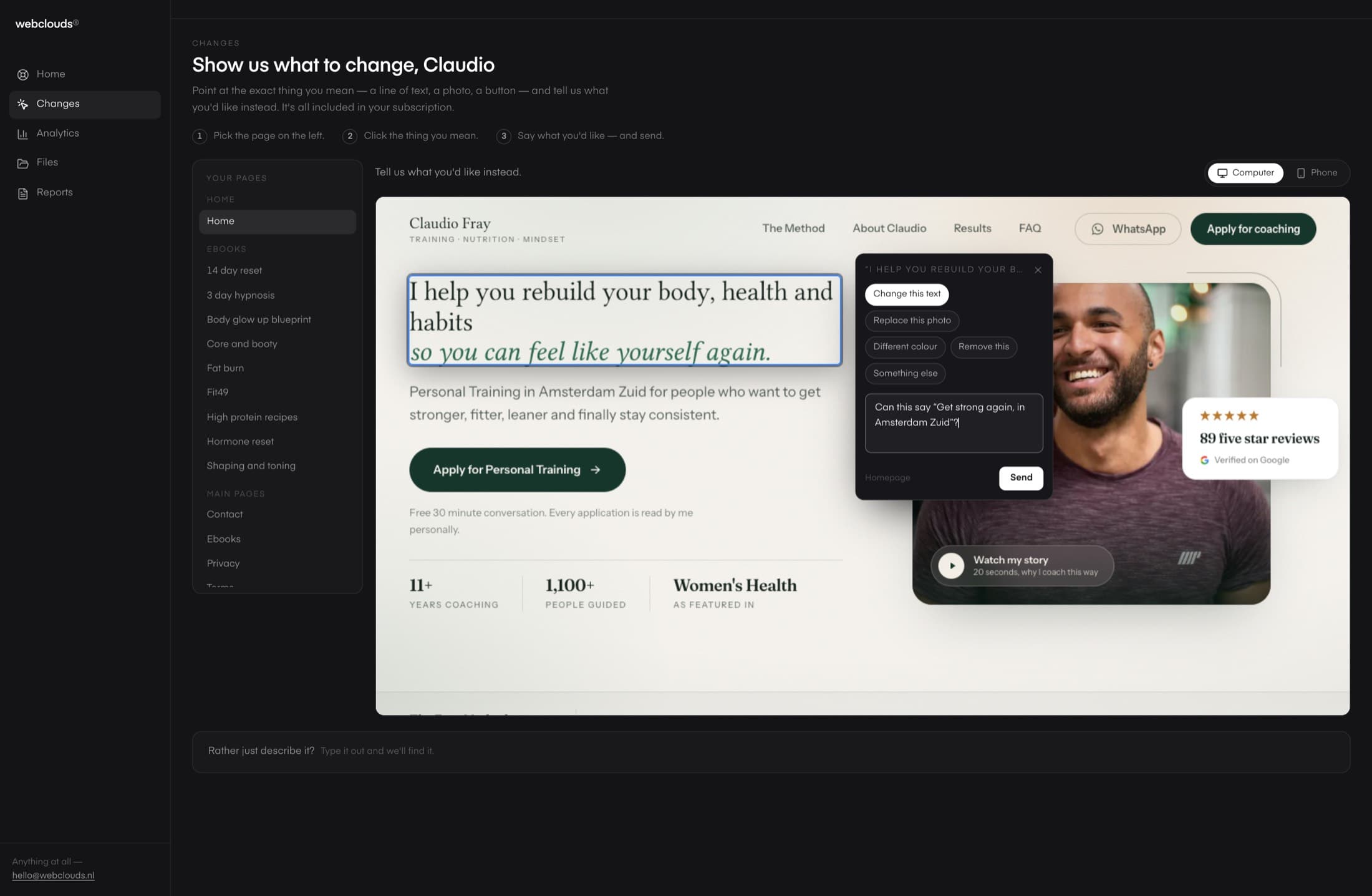Choose the Change this text chip
The image size is (1372, 896).
907,294
